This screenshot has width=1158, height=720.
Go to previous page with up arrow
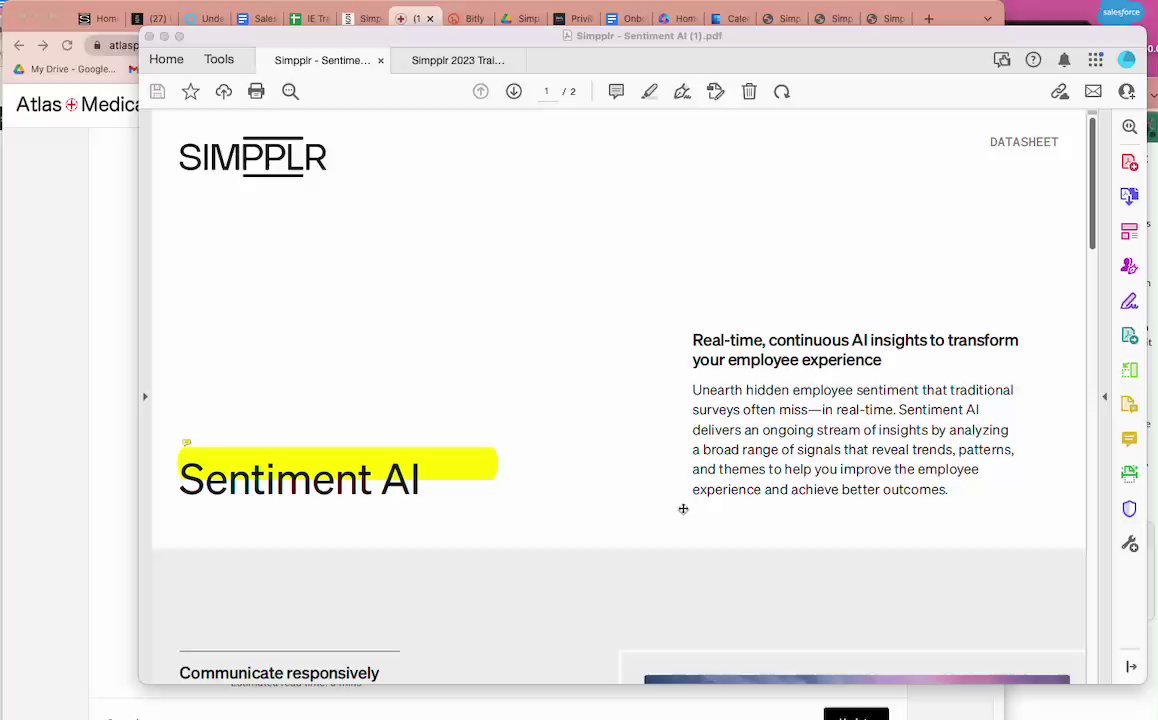[x=481, y=92]
